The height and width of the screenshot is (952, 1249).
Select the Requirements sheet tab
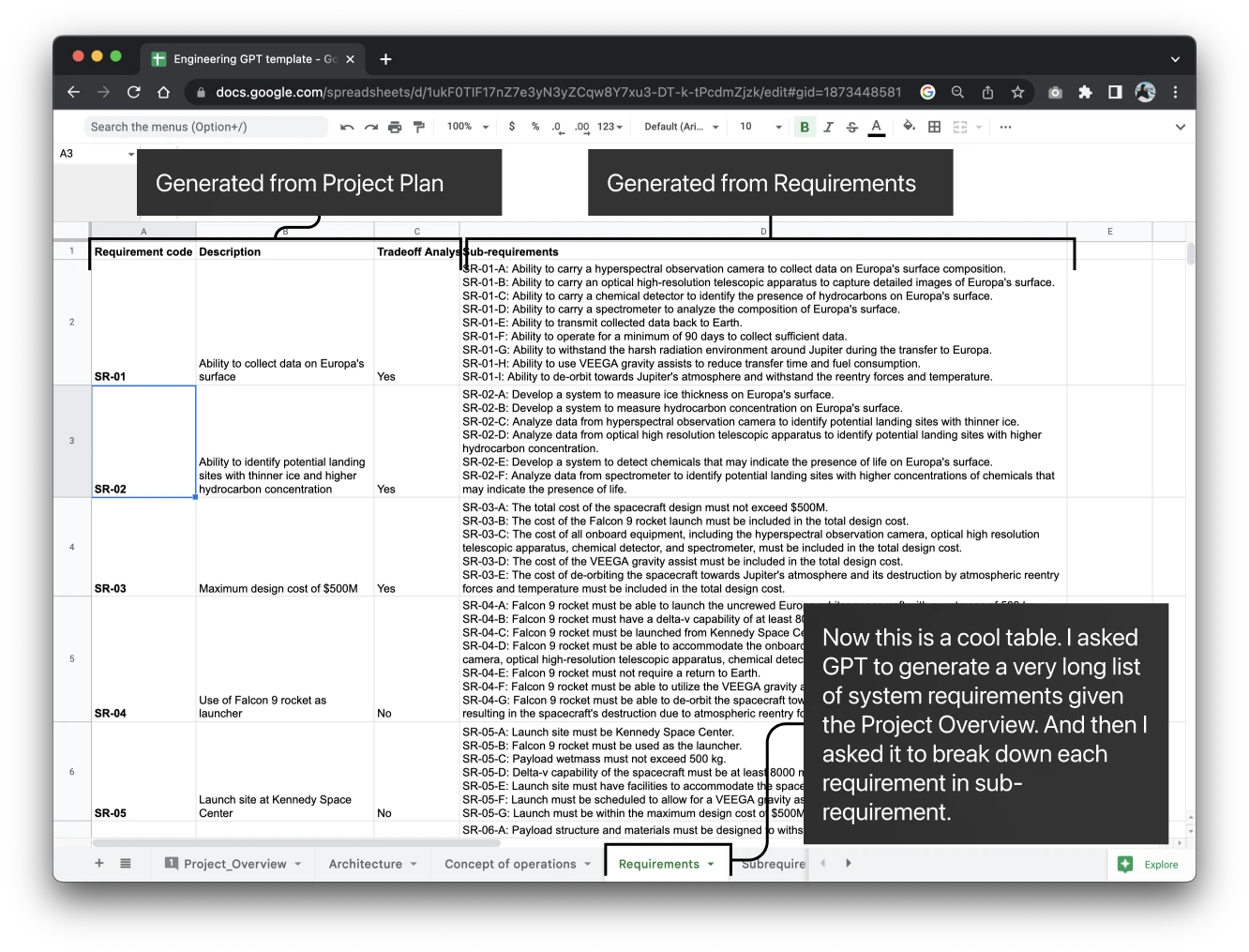pos(668,864)
